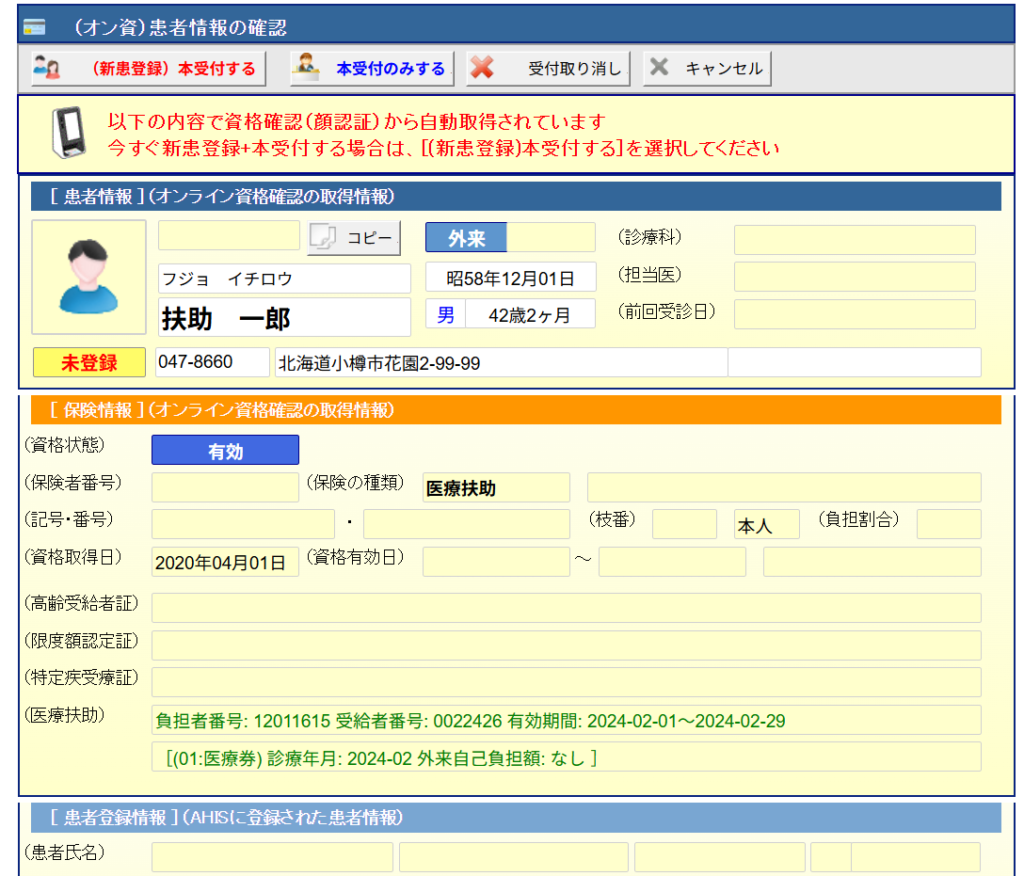Click the furigana field フジョ イチロウ
This screenshot has width=1024, height=876.
[x=284, y=278]
